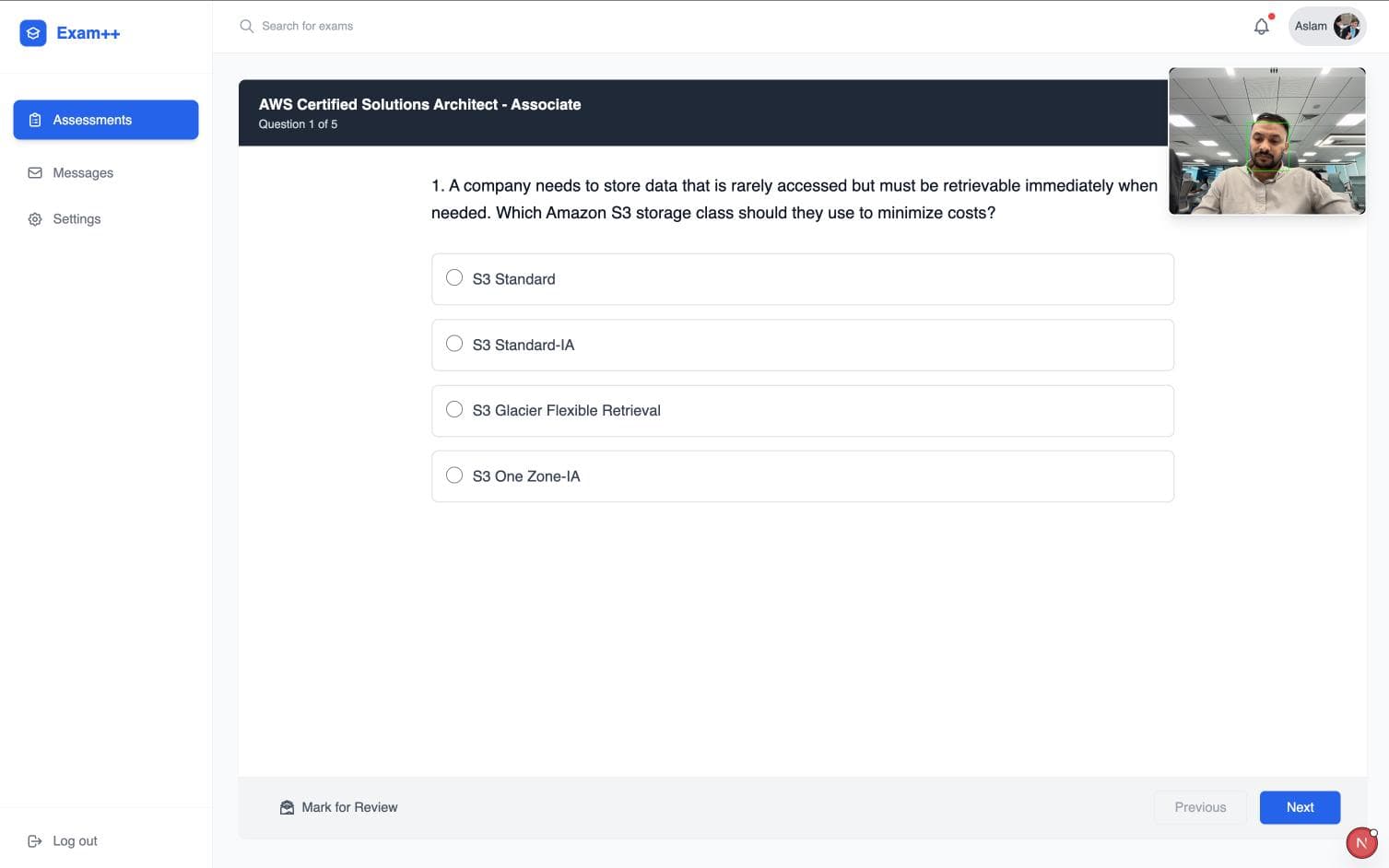Select the S3 One Zone-IA radio option
This screenshot has width=1389, height=868.
(x=454, y=475)
